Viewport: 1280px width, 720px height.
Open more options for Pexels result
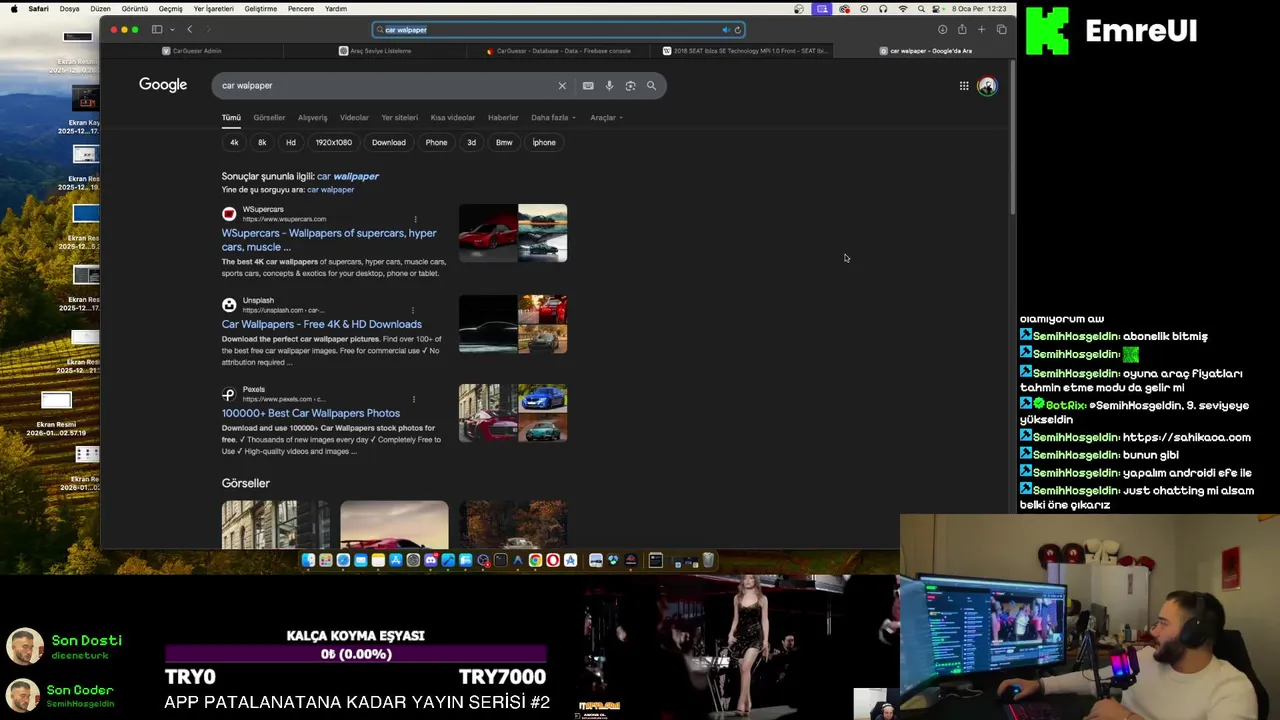click(x=412, y=399)
